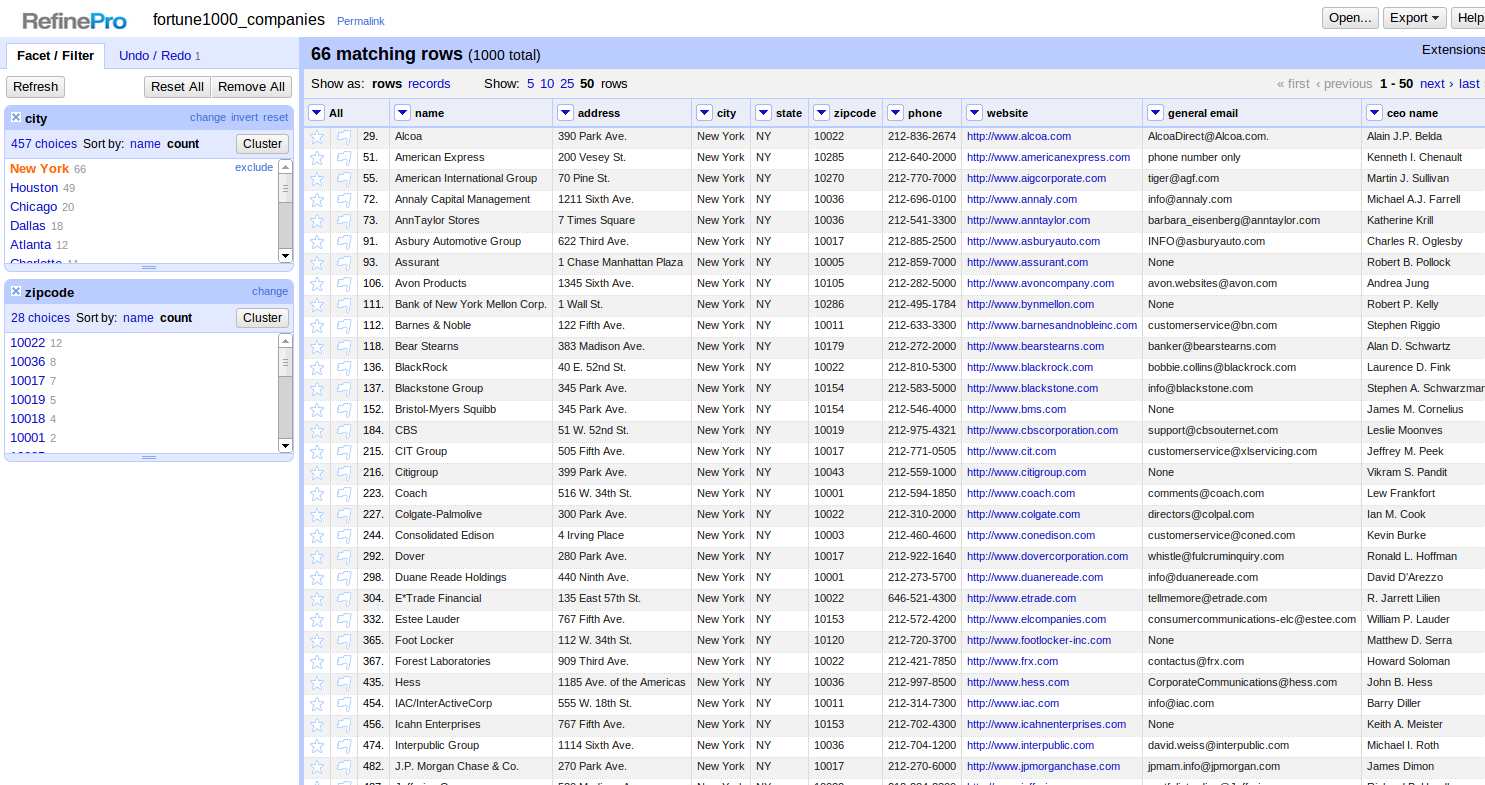The width and height of the screenshot is (1485, 785).
Task: Flag the Barnes & Noble row
Action: (344, 326)
